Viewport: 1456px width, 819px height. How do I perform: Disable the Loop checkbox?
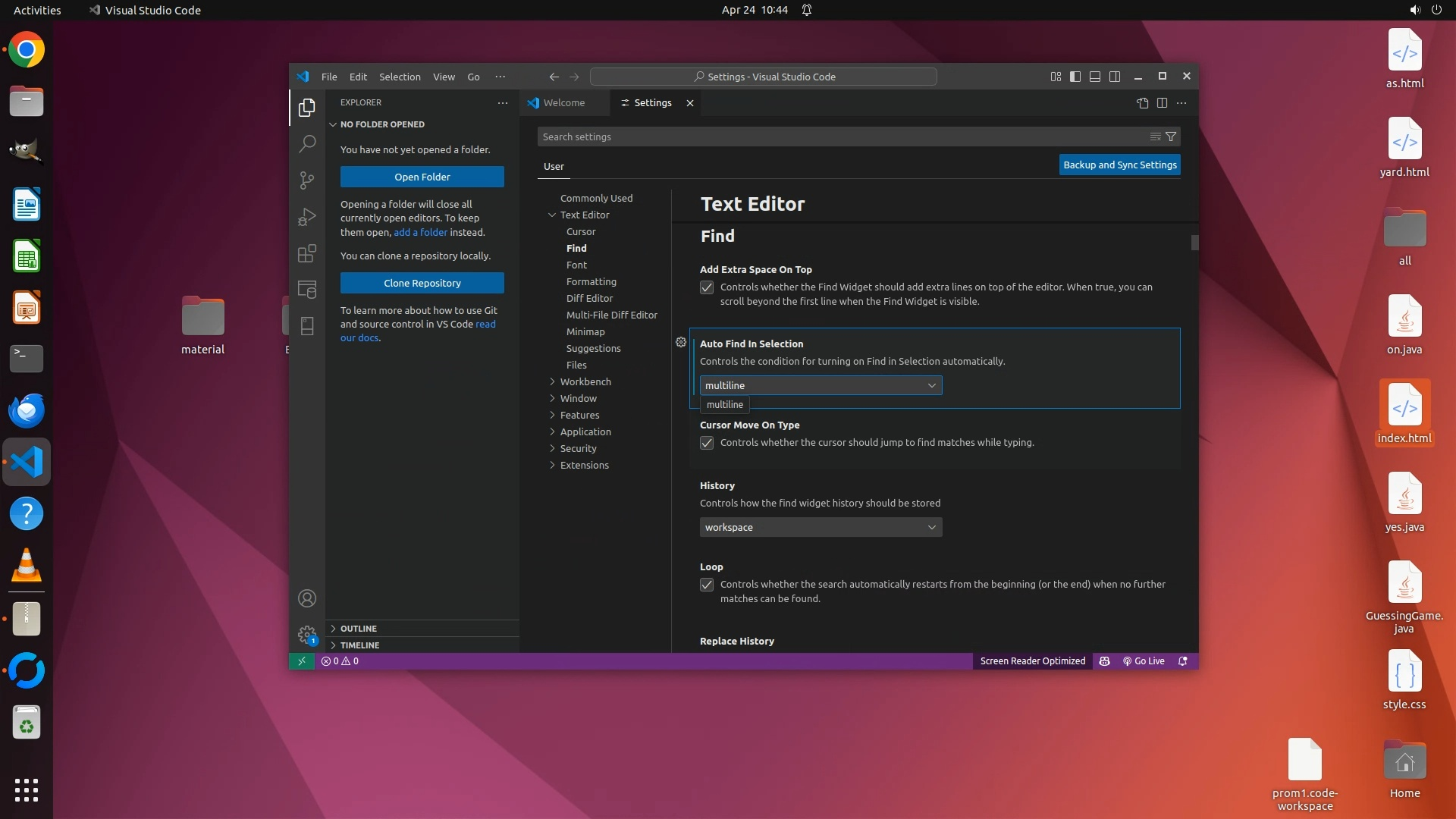pos(707,585)
